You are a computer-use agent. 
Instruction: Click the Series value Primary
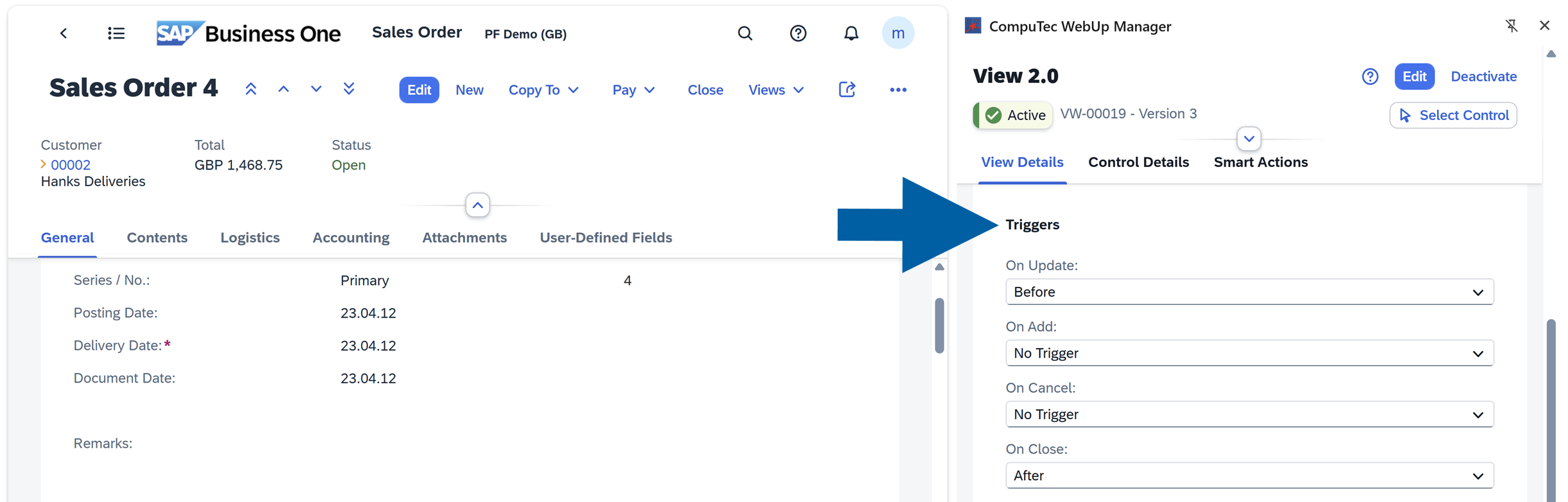coord(365,281)
